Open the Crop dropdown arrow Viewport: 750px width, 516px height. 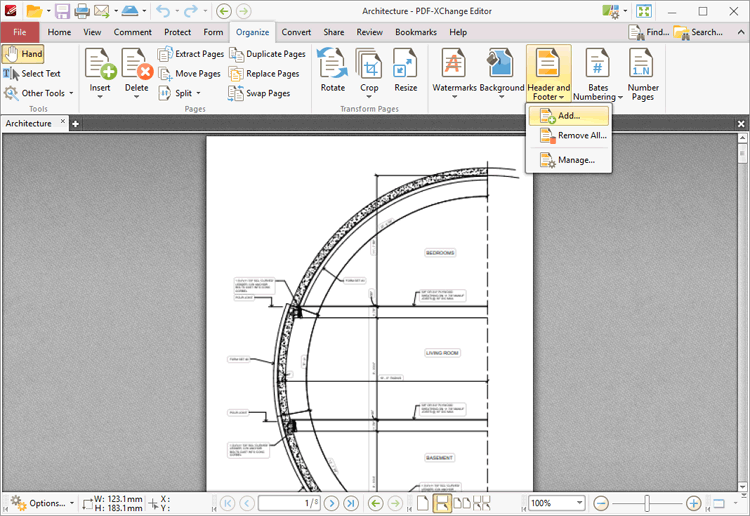(369, 97)
